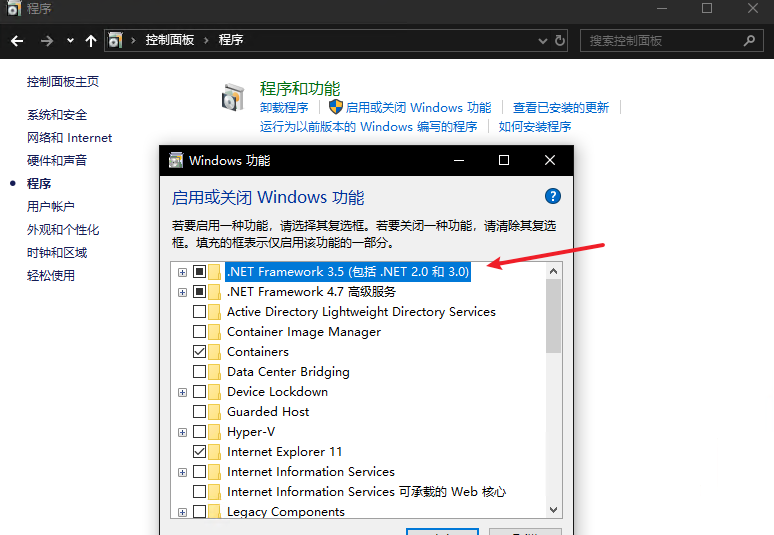
Task: Disable the Internet Explorer 11 checkbox
Action: tap(200, 452)
